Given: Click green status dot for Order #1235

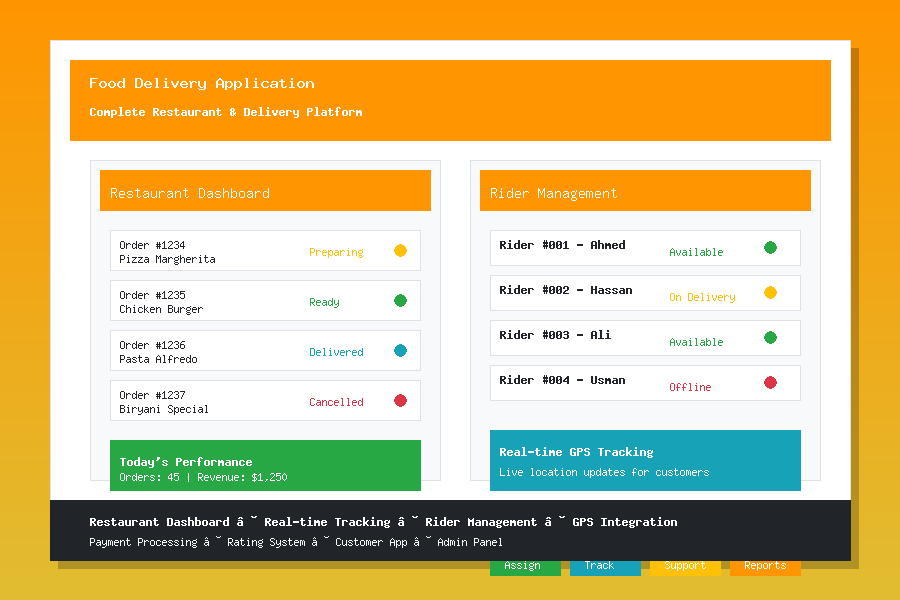Looking at the screenshot, I should click(x=400, y=301).
